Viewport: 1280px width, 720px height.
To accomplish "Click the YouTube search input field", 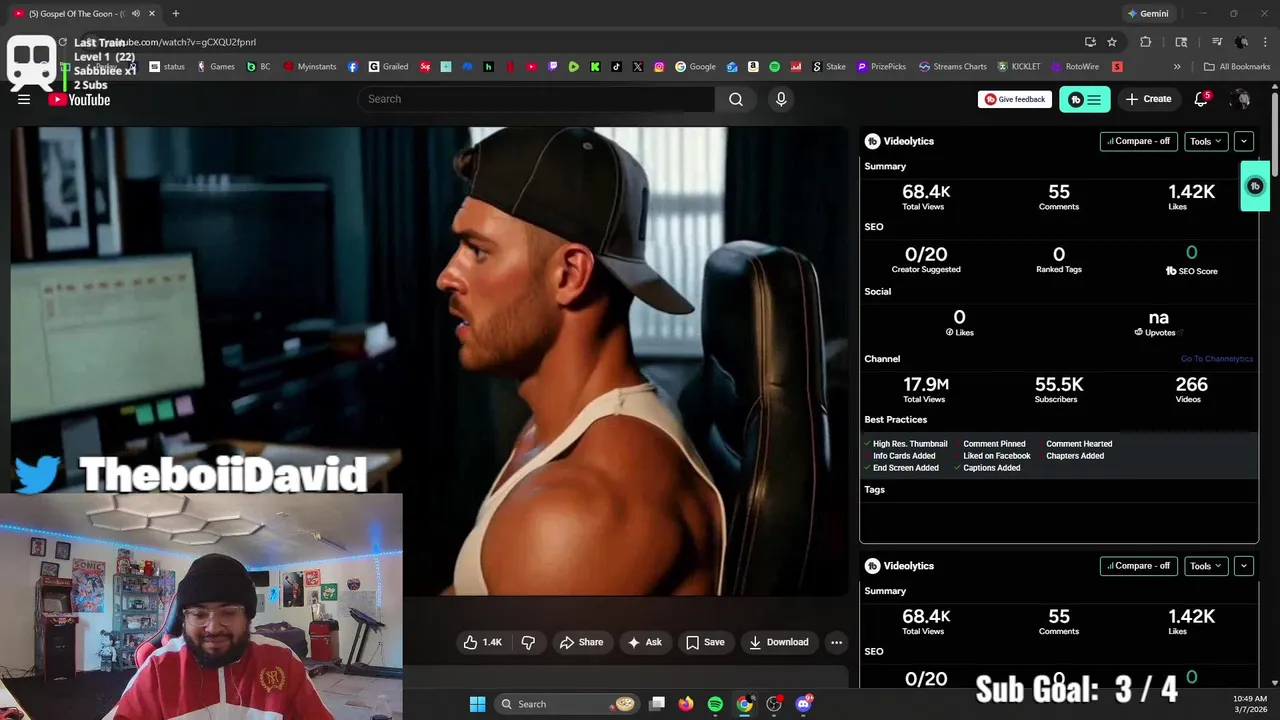I will click(x=536, y=99).
